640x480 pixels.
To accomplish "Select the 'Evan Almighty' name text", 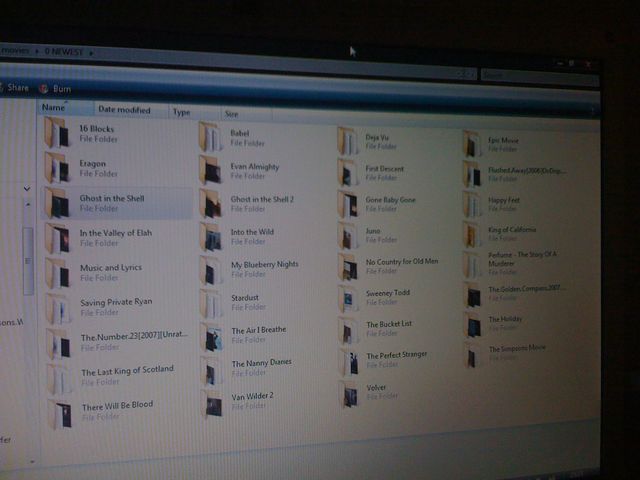I will (x=255, y=167).
